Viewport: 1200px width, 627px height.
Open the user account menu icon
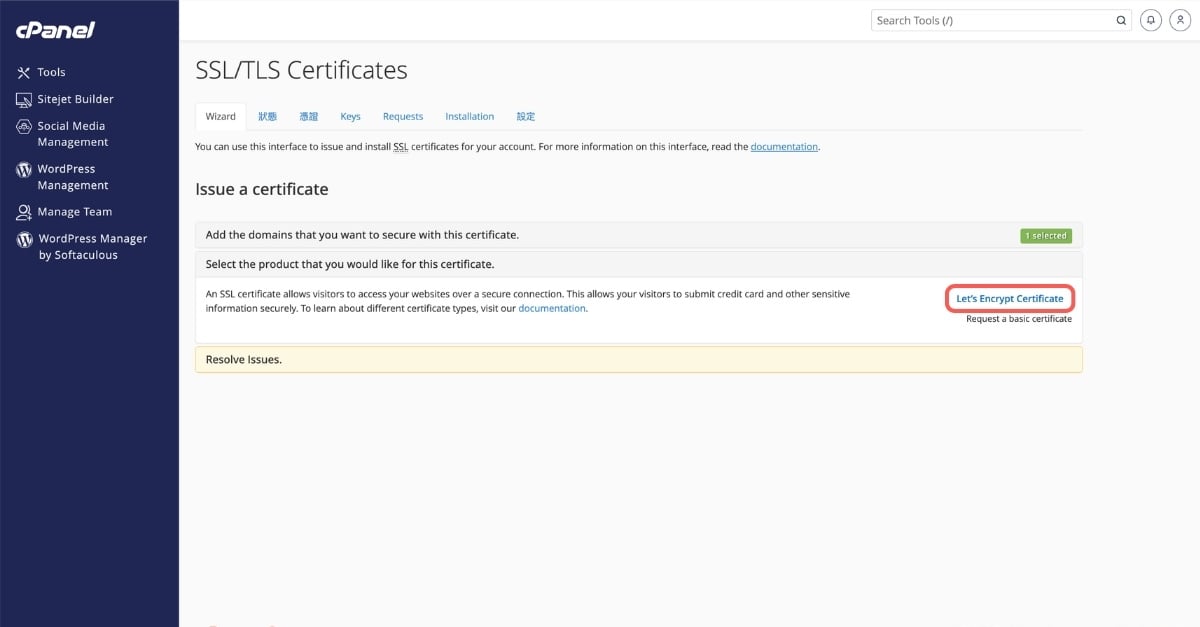pyautogui.click(x=1179, y=20)
